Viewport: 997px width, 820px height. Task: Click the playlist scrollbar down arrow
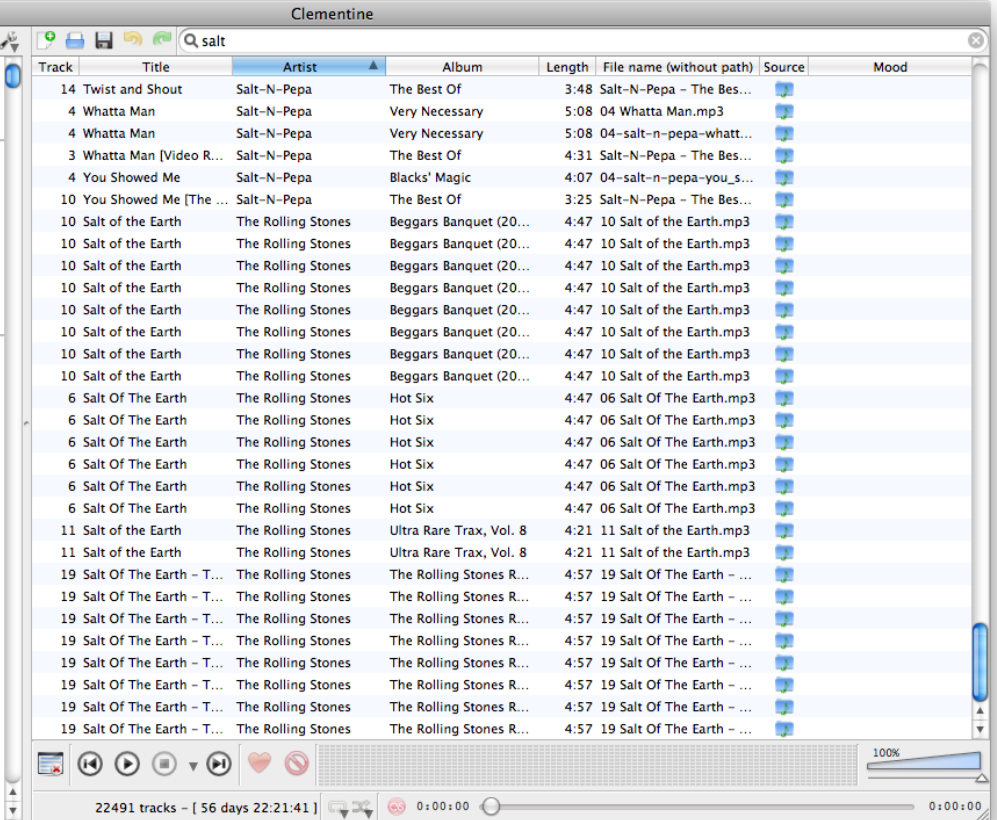(x=980, y=729)
